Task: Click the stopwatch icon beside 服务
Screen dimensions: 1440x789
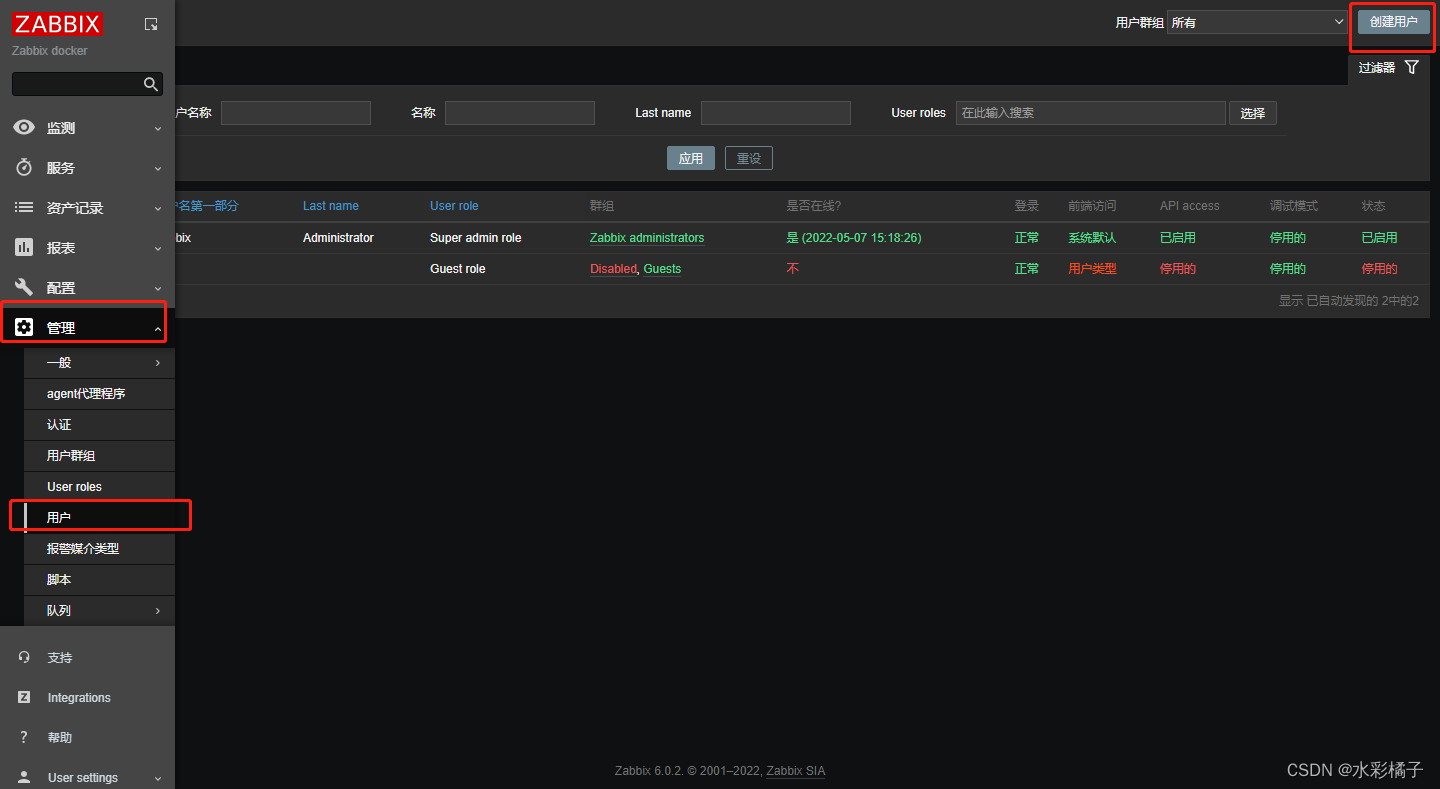Action: 24,167
